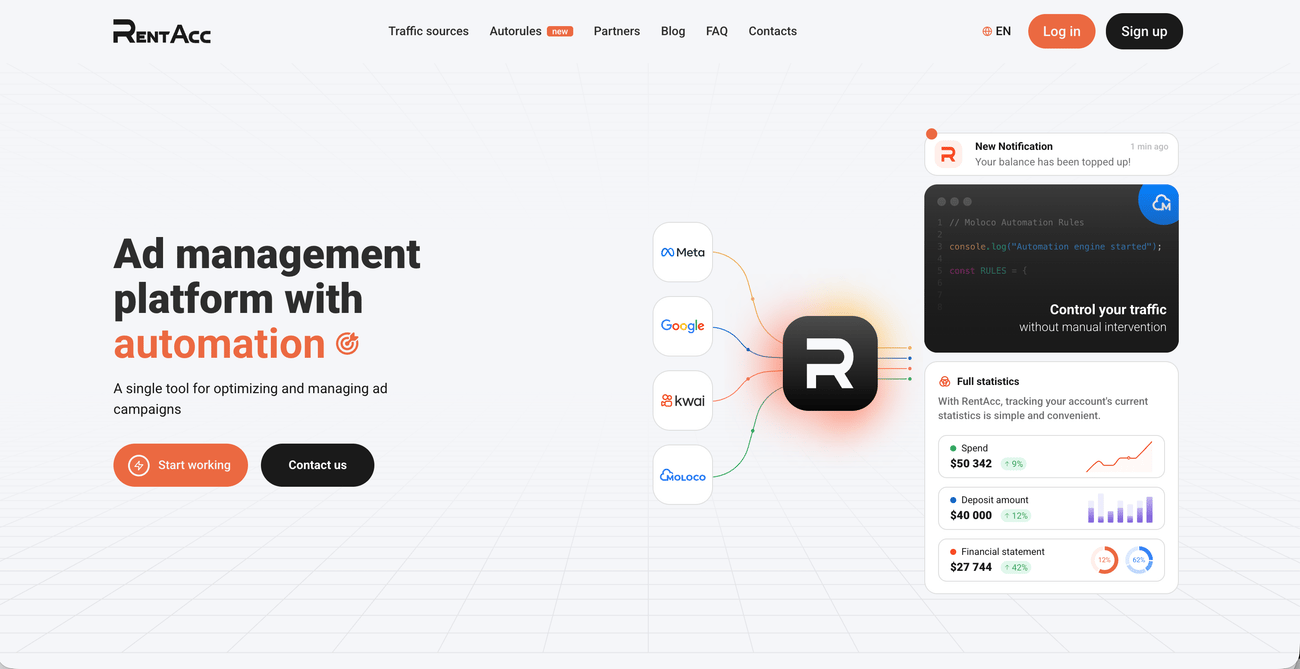Open the EN language selector
1300x669 pixels.
(996, 31)
